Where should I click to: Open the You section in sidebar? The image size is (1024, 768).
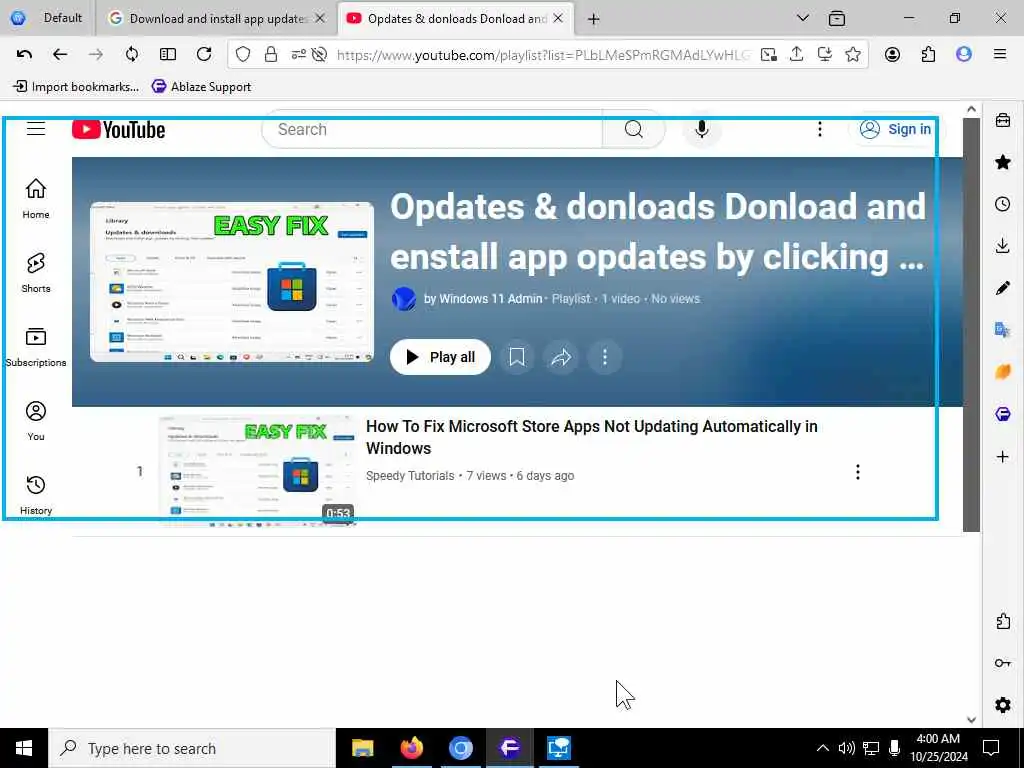tap(36, 421)
